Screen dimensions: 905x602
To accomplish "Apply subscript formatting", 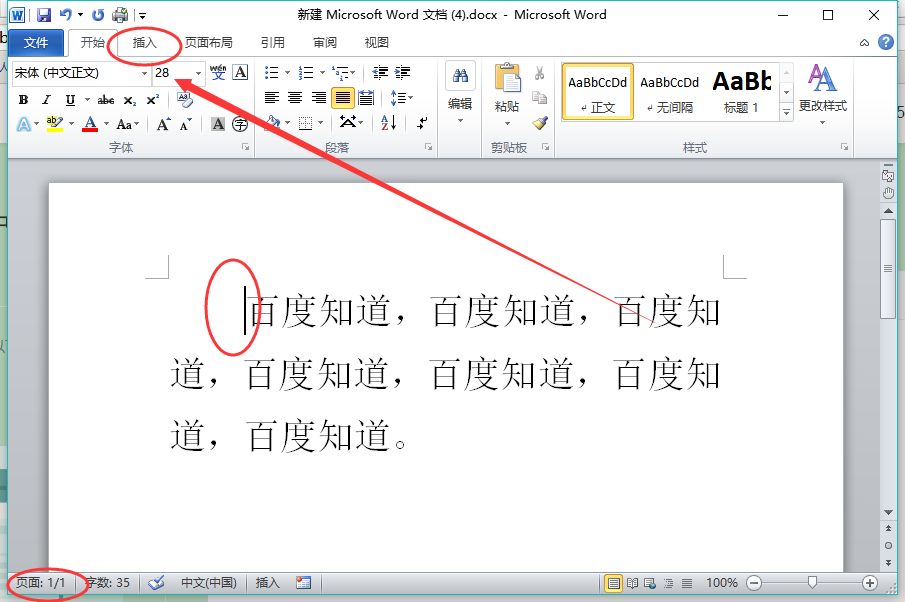I will 130,100.
